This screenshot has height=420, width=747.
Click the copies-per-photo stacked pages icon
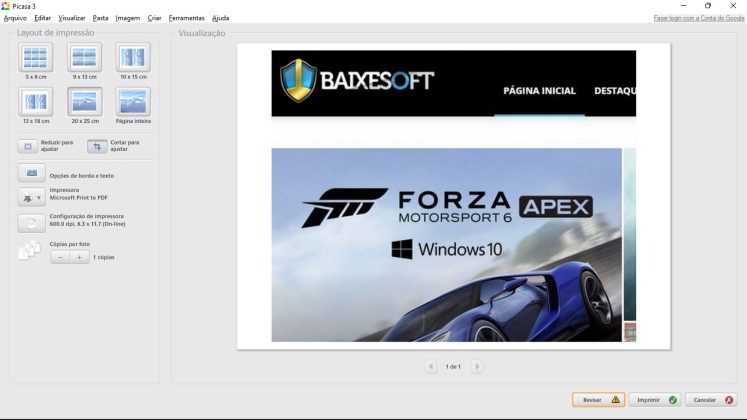[29, 250]
